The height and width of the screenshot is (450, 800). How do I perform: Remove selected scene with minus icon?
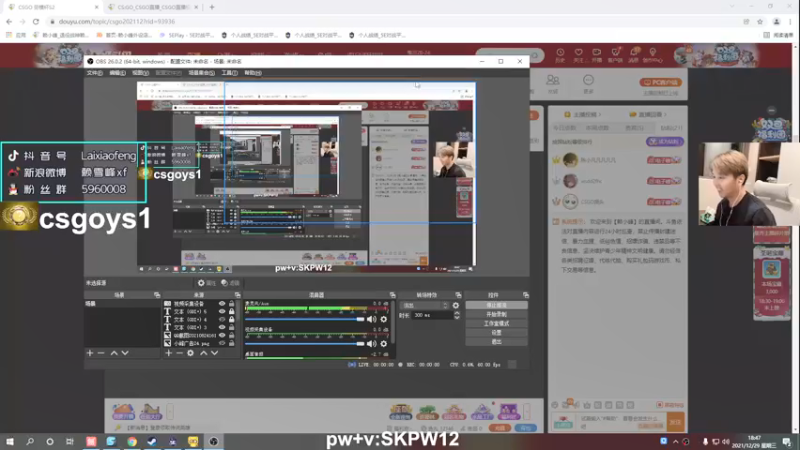click(101, 353)
